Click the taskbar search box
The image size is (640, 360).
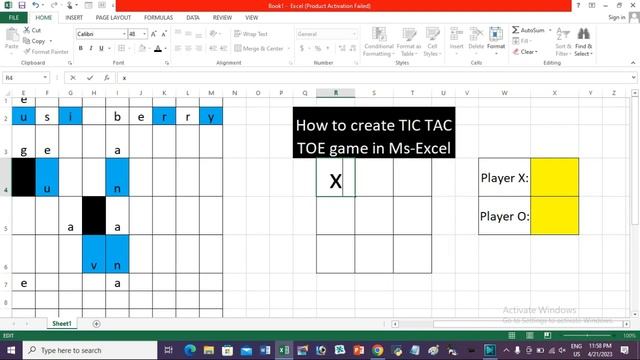click(x=90, y=350)
